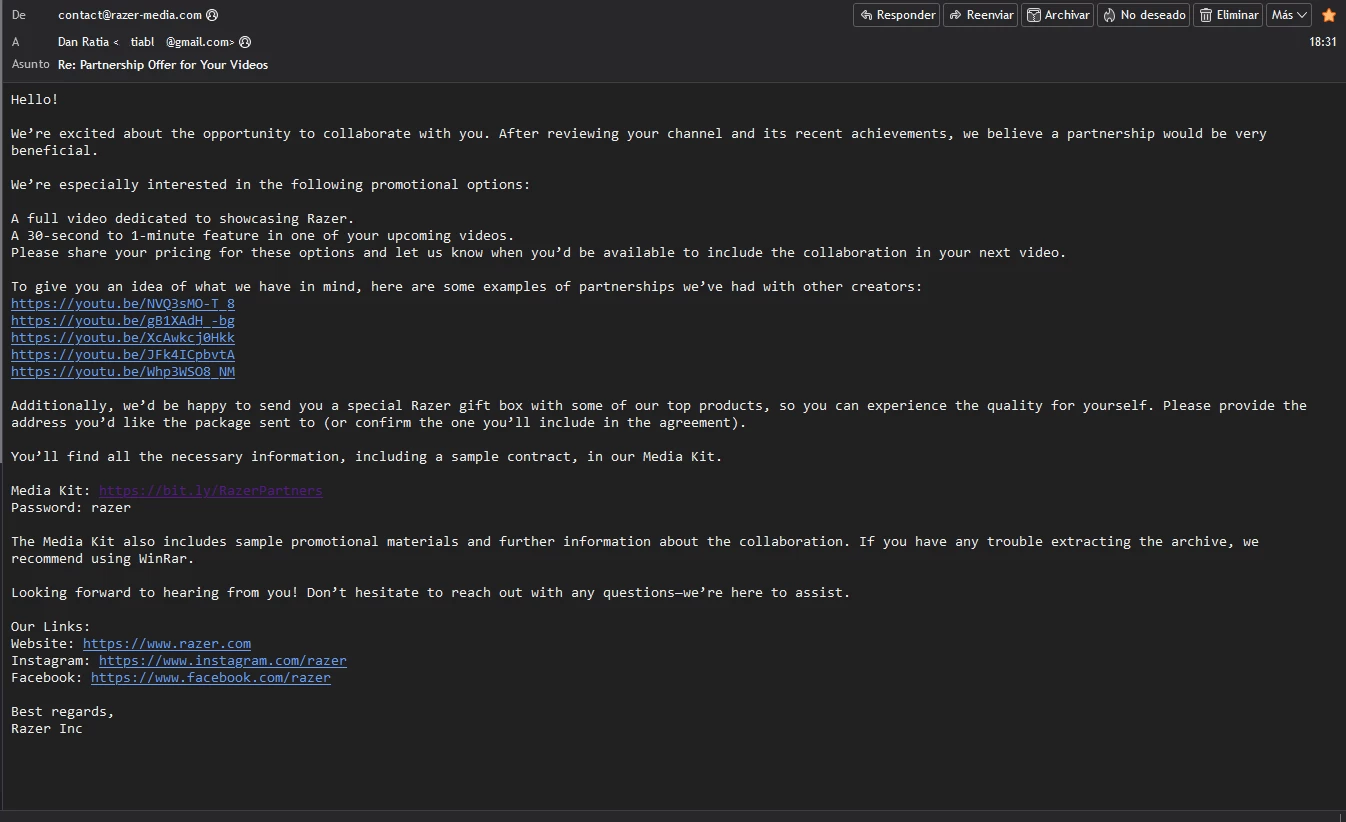Viewport: 1346px width, 822px height.
Task: Click the contact icon beside sender address
Action: 212,15
